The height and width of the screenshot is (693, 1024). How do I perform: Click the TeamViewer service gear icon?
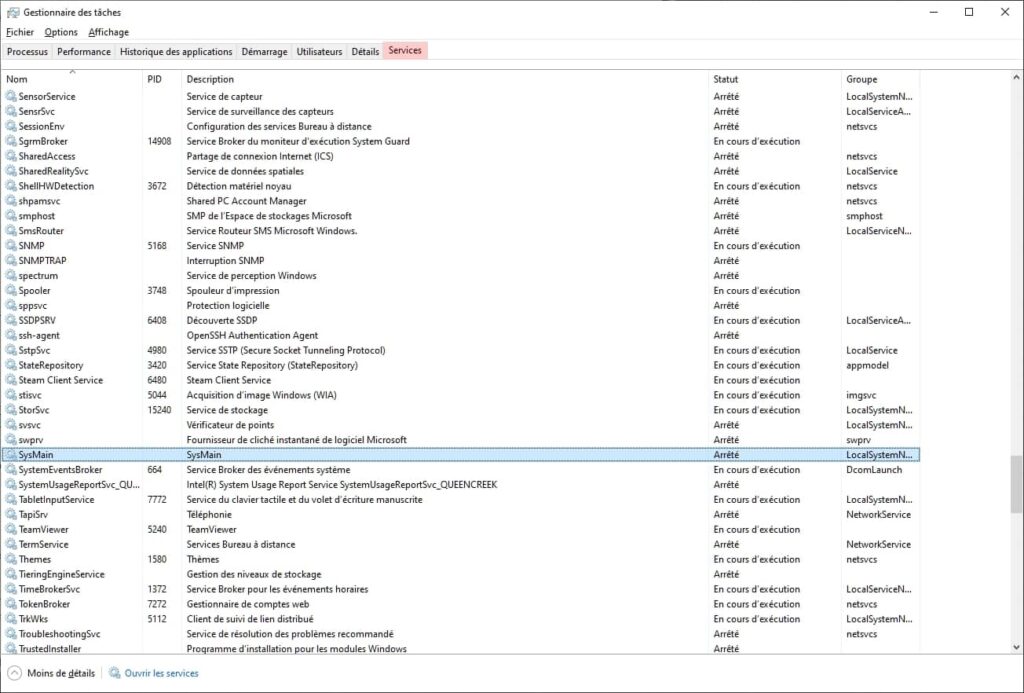pos(11,530)
